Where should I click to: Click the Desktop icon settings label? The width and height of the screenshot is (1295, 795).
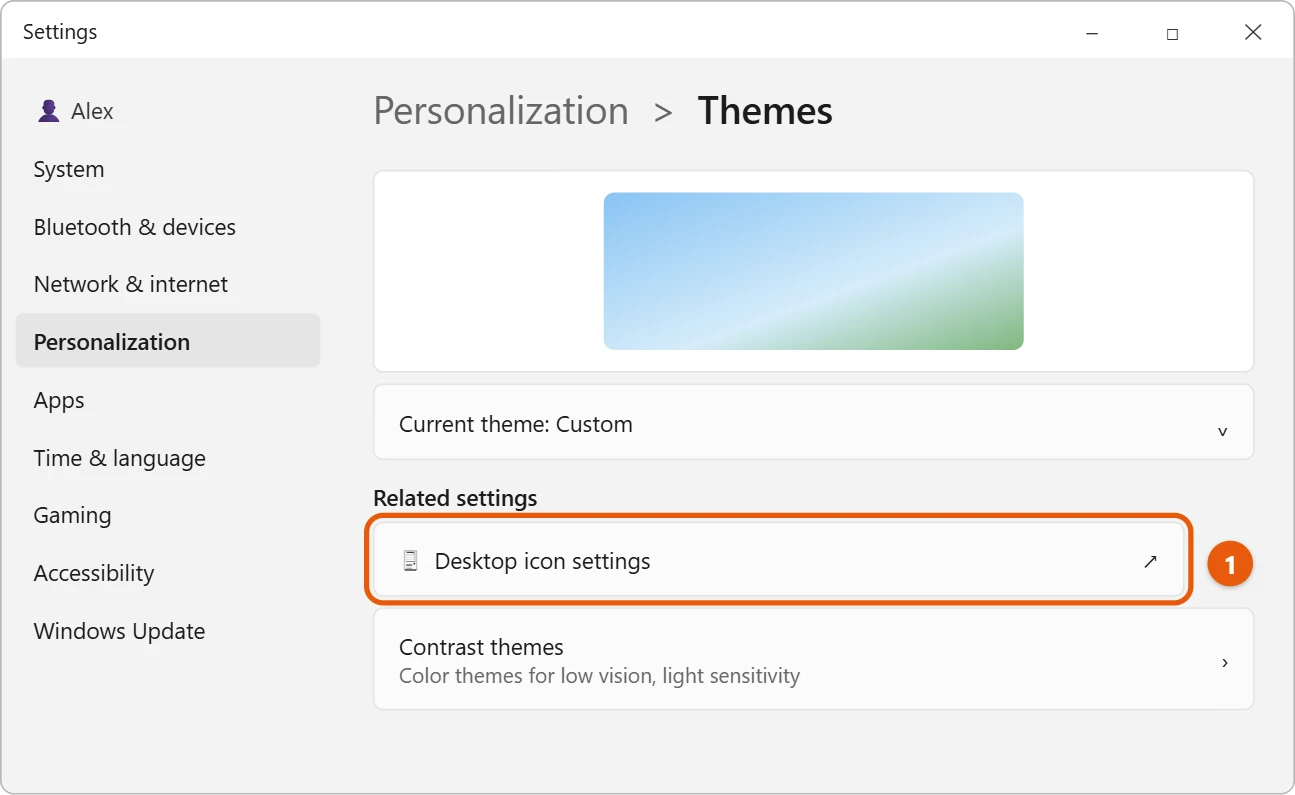[542, 561]
